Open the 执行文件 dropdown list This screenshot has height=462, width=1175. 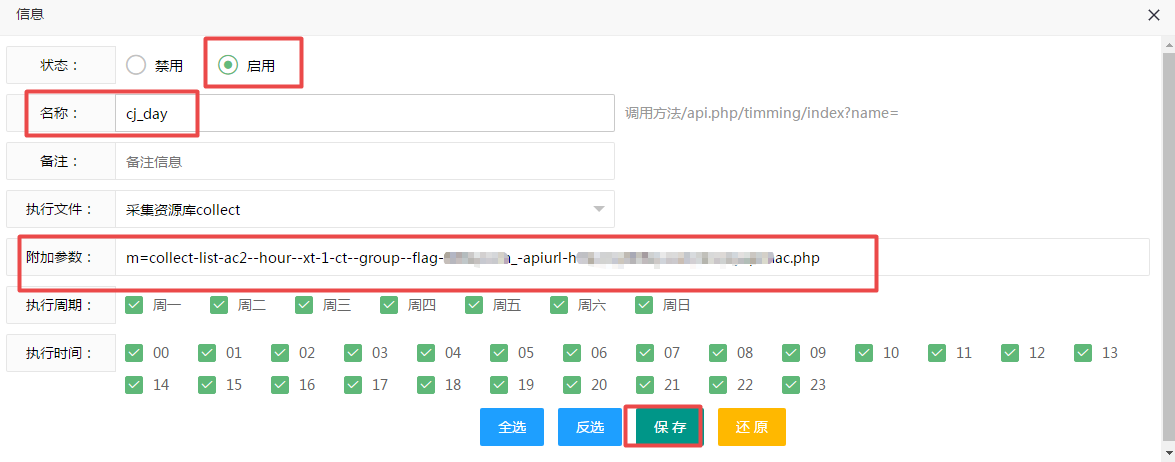(x=364, y=209)
